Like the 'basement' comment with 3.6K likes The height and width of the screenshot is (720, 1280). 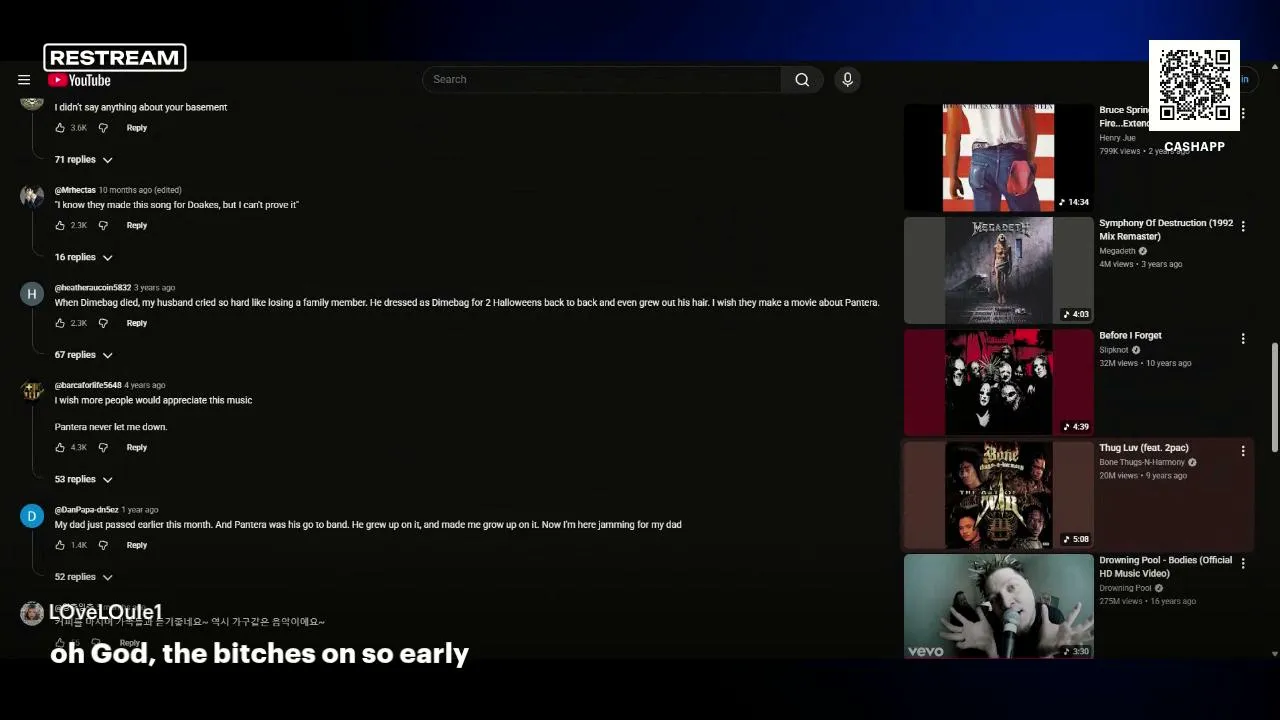60,128
